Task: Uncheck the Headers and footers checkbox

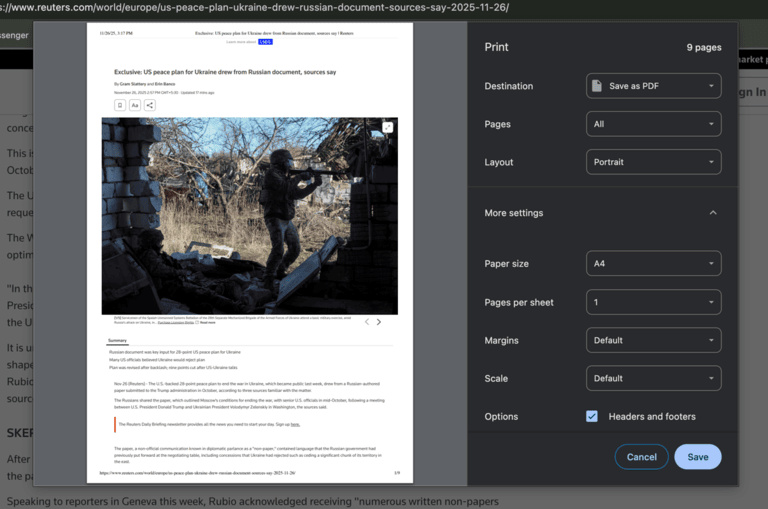Action: [592, 416]
